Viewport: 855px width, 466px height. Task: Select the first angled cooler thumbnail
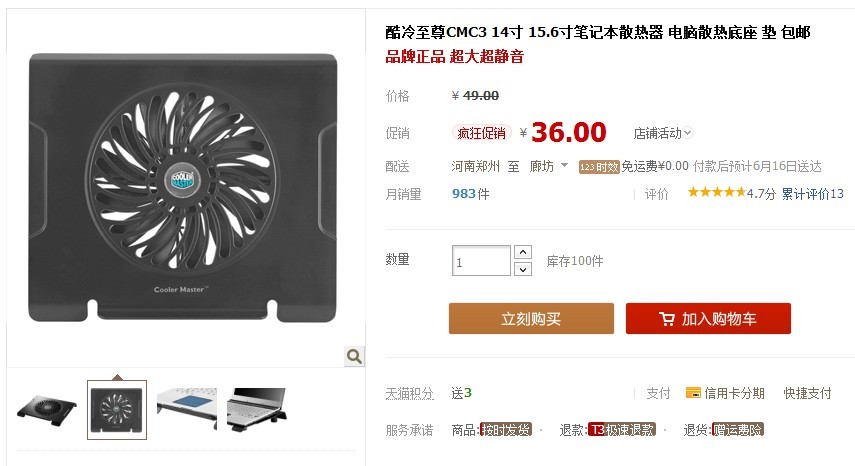click(47, 408)
